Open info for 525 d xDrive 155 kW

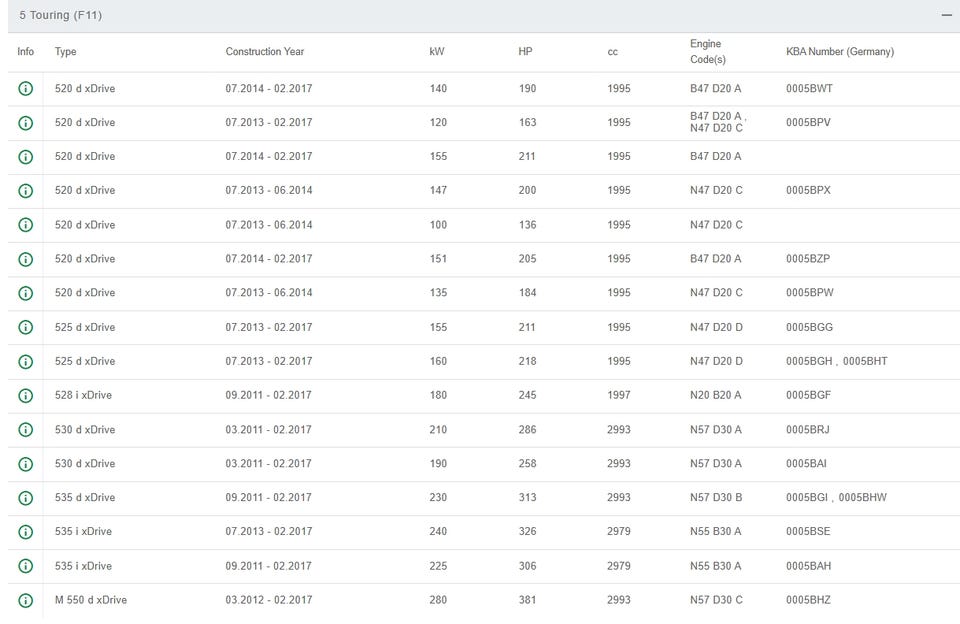(x=26, y=327)
